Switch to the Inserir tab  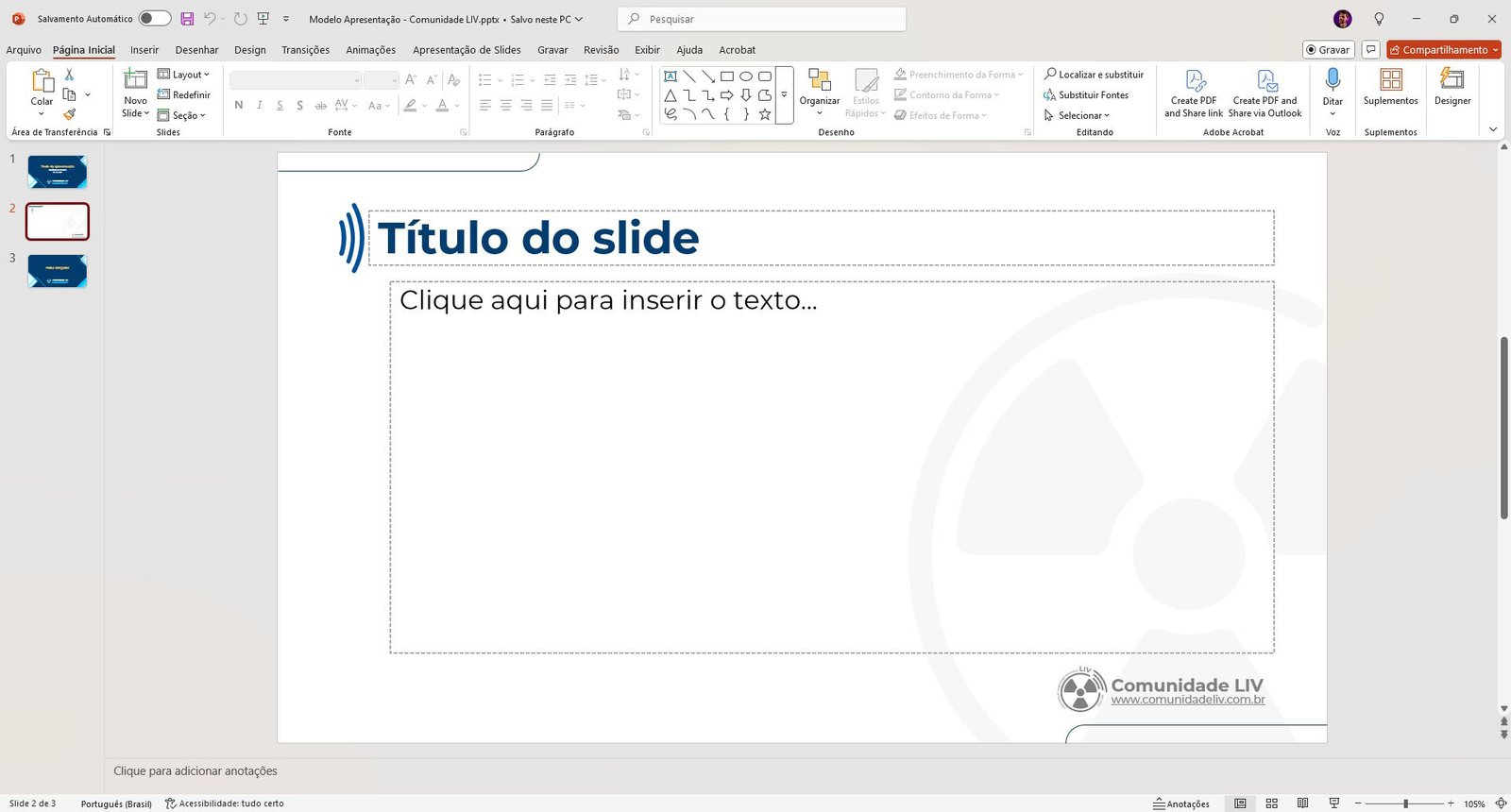144,50
